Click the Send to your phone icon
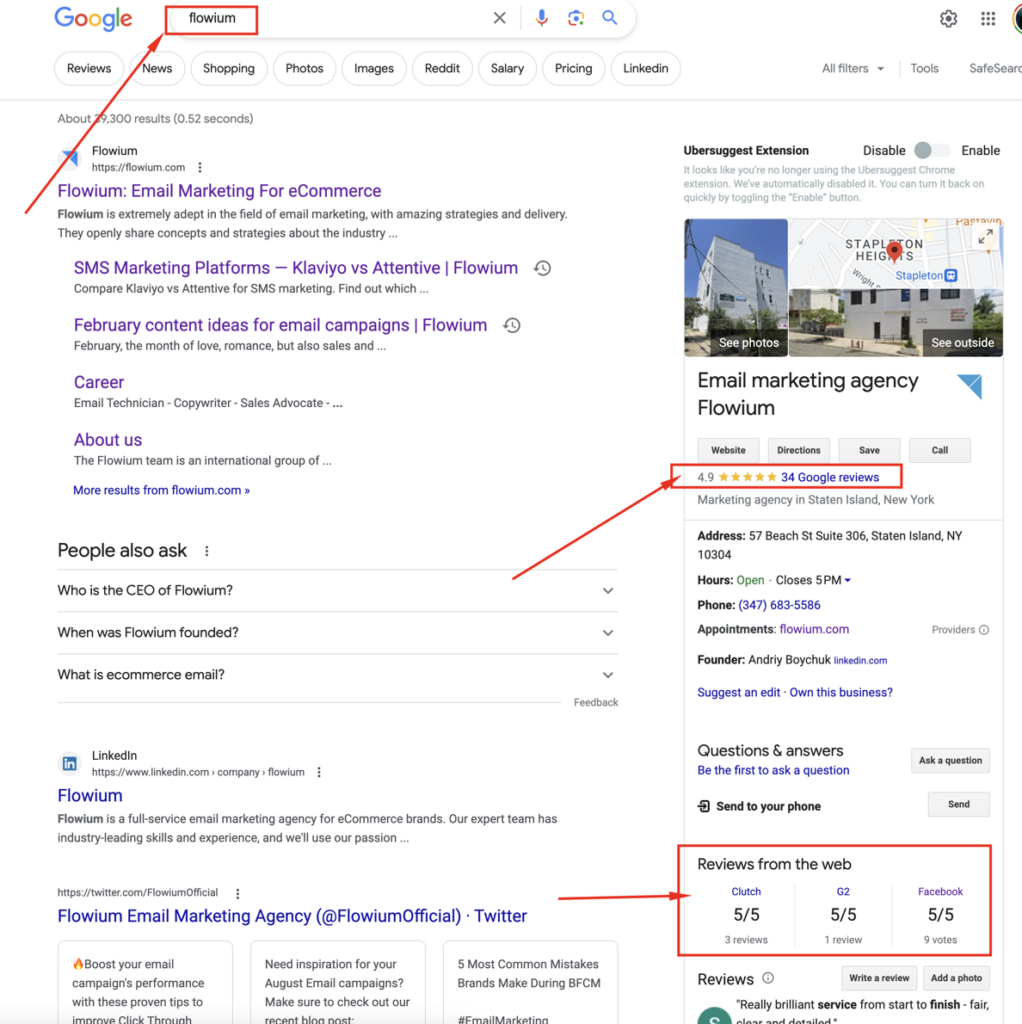The width and height of the screenshot is (1022, 1024). (x=704, y=806)
